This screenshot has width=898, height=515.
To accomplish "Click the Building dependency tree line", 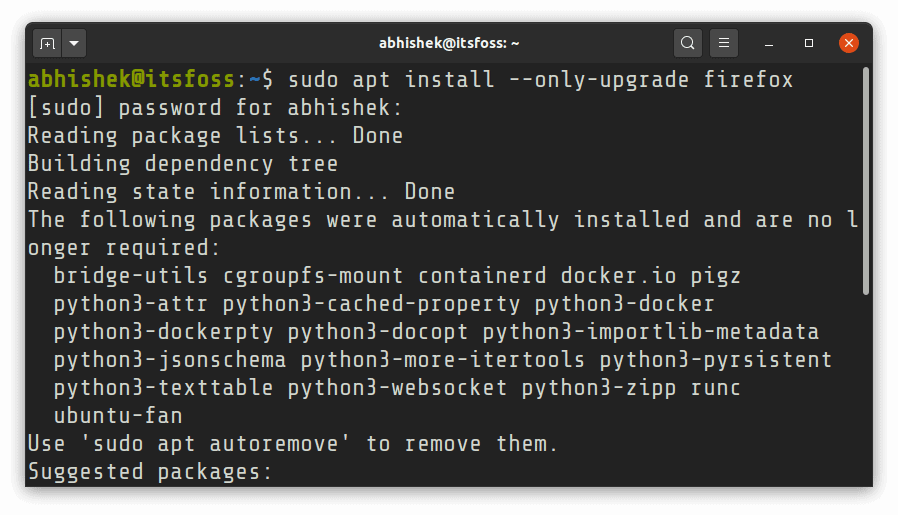I will click(182, 163).
